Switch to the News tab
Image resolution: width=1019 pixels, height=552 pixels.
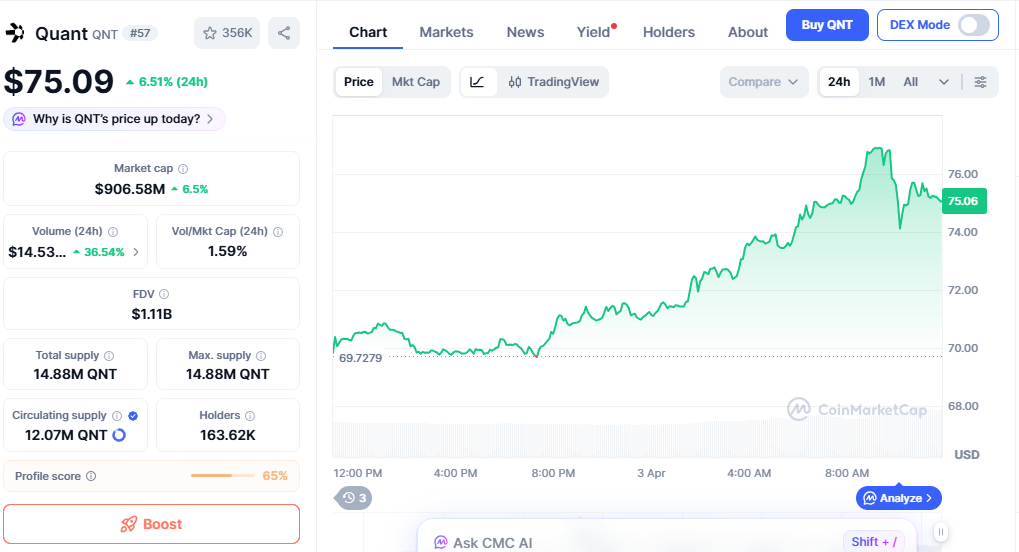pos(525,32)
